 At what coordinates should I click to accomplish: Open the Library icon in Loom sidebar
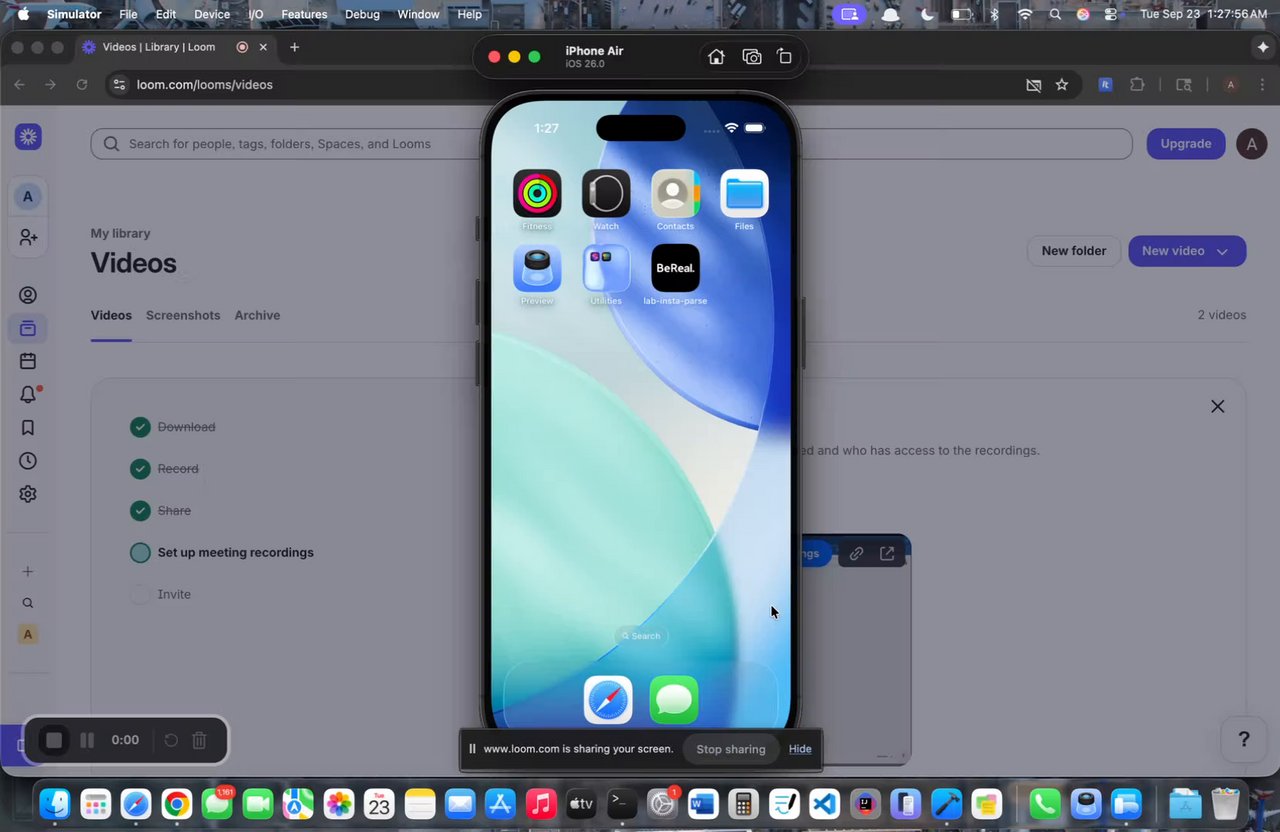click(28, 328)
